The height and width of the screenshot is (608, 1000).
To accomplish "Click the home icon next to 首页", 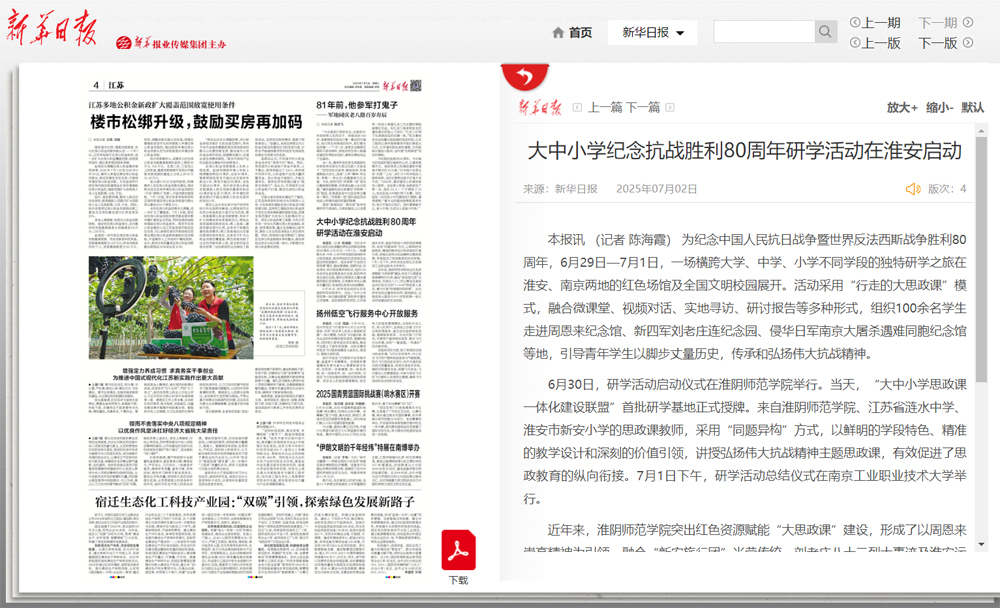I will 558,33.
